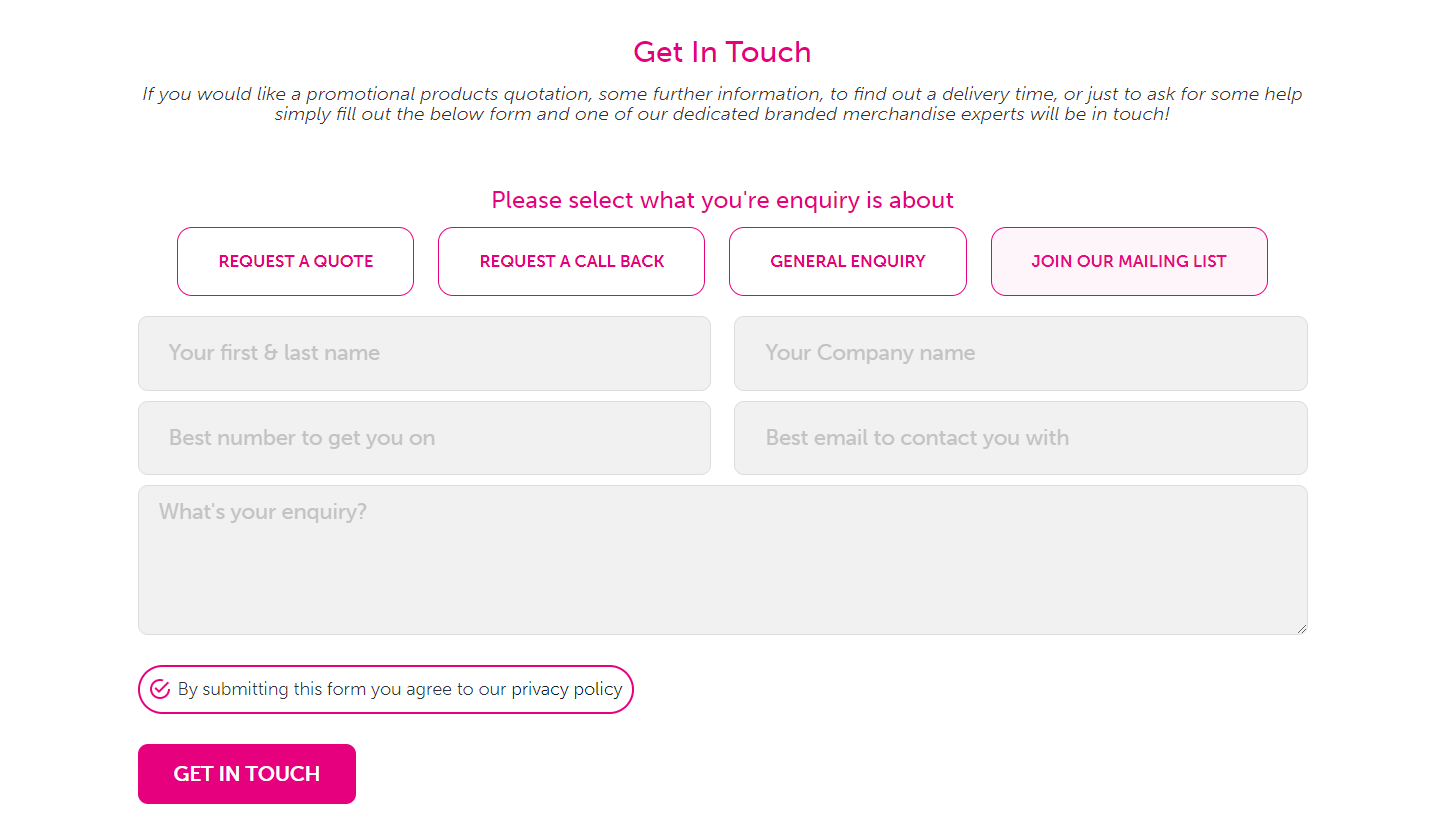Screen dimensions: 1455x829
Task: Click the best email contact field
Action: click(x=1020, y=438)
